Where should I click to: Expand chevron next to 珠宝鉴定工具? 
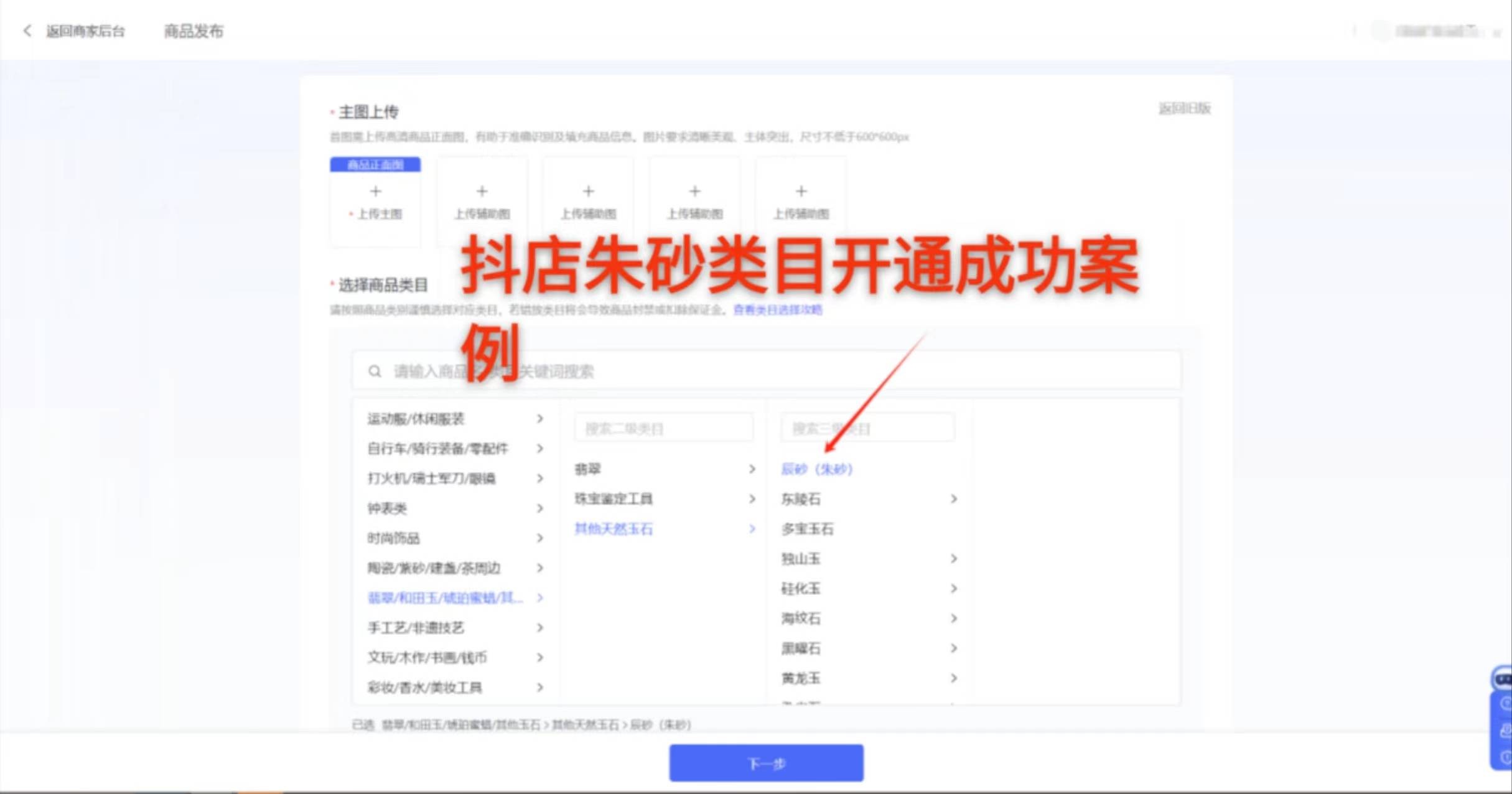752,499
